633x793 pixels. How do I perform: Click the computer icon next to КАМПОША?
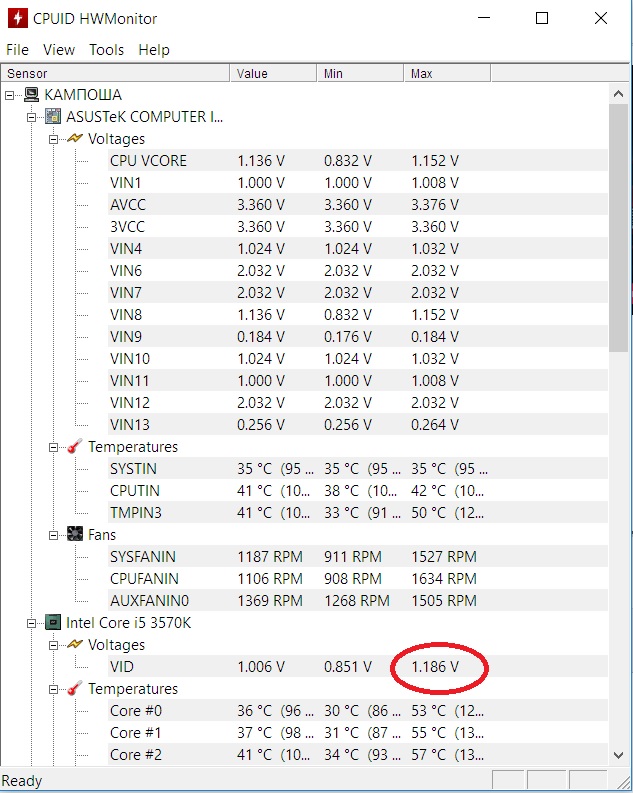[x=31, y=95]
